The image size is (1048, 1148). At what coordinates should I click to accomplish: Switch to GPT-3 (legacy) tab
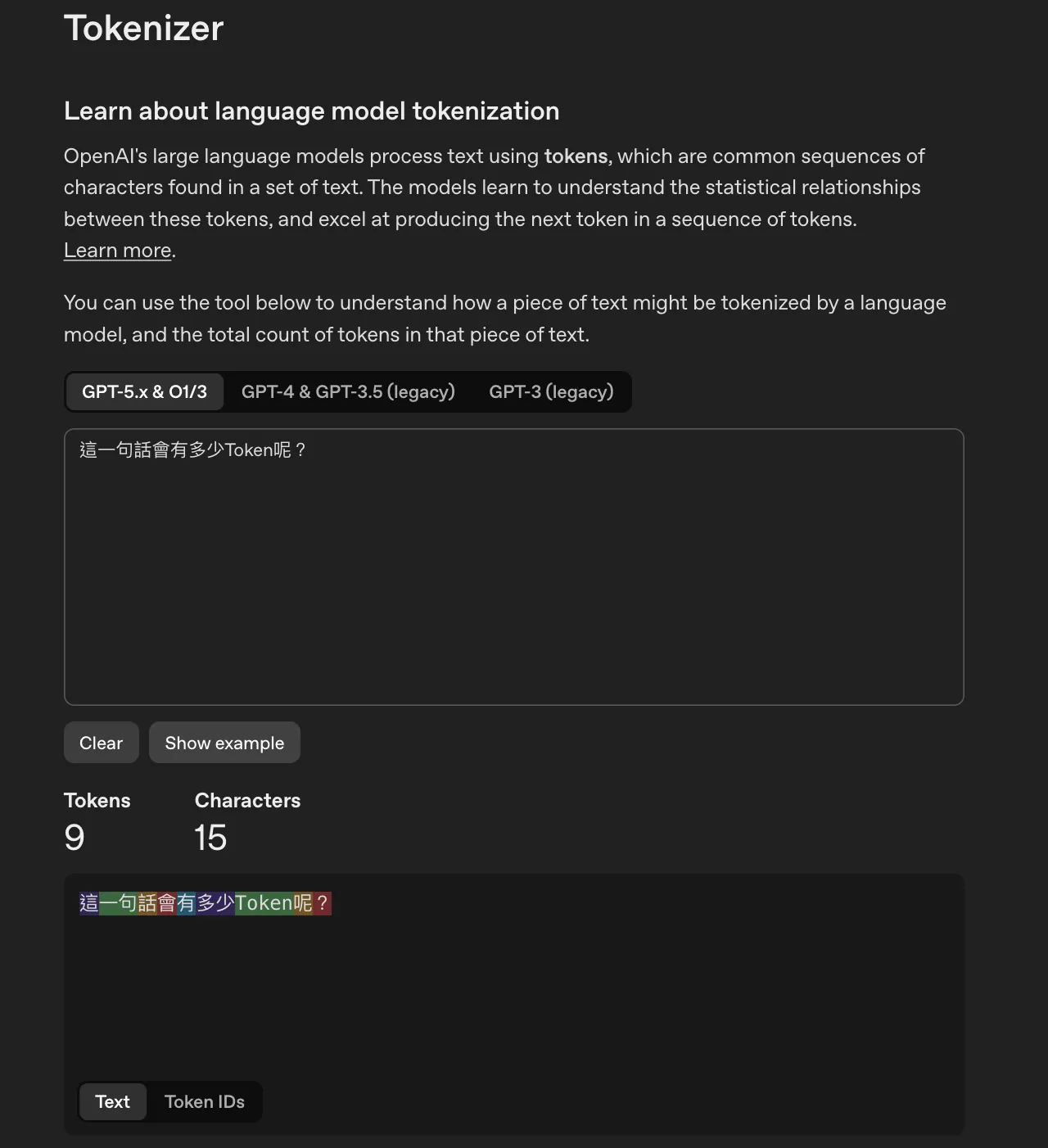pyautogui.click(x=551, y=391)
